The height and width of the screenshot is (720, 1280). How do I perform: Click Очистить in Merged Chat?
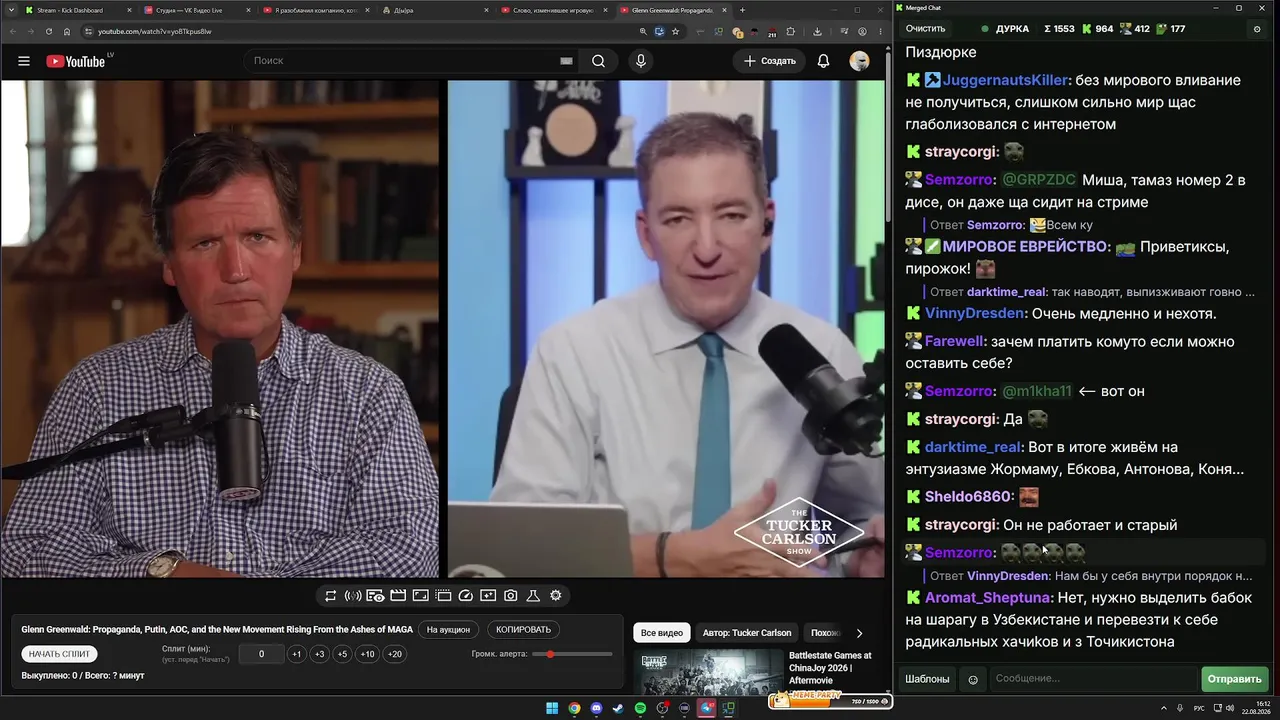click(x=925, y=29)
